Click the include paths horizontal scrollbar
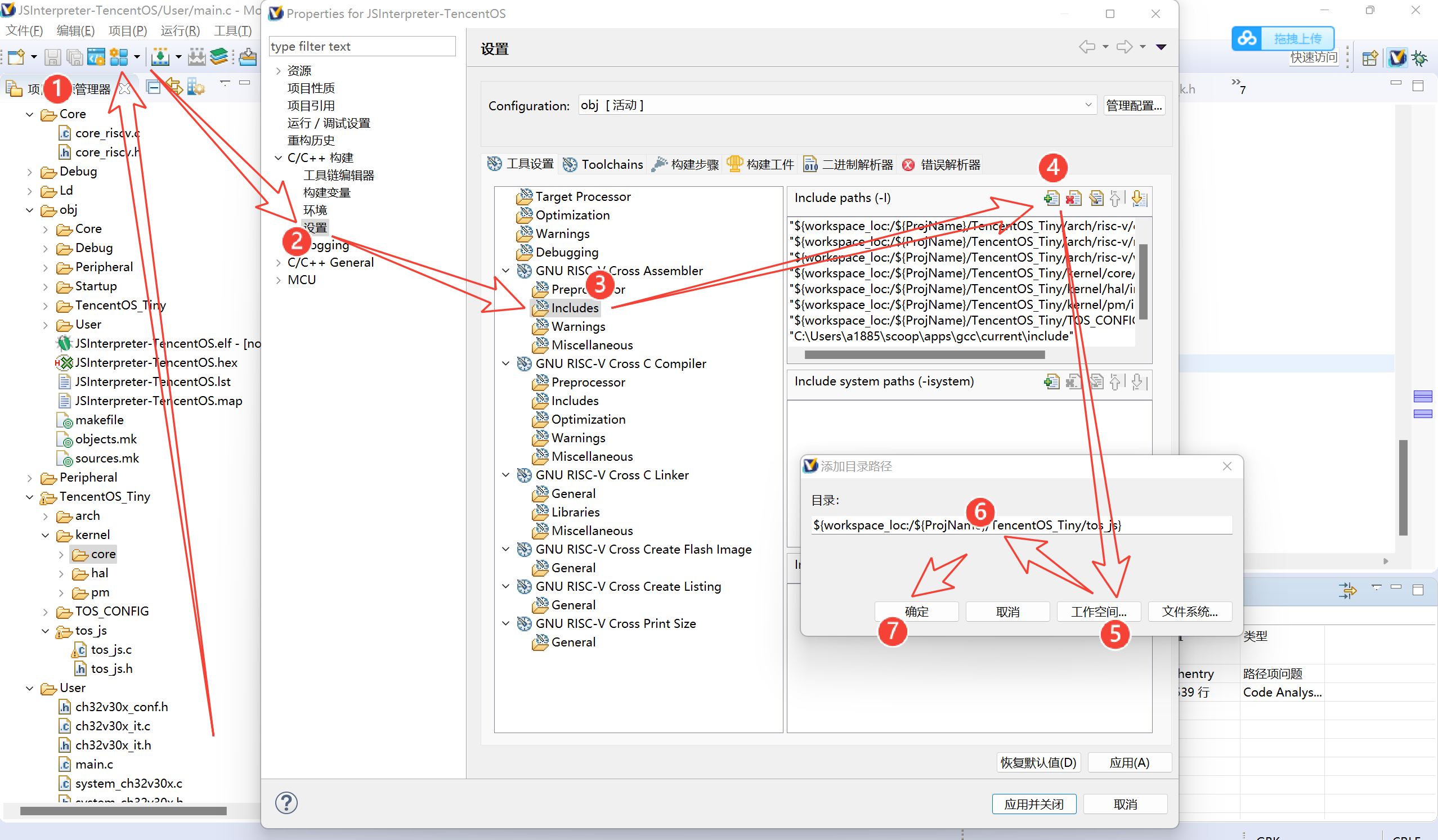 pos(924,354)
